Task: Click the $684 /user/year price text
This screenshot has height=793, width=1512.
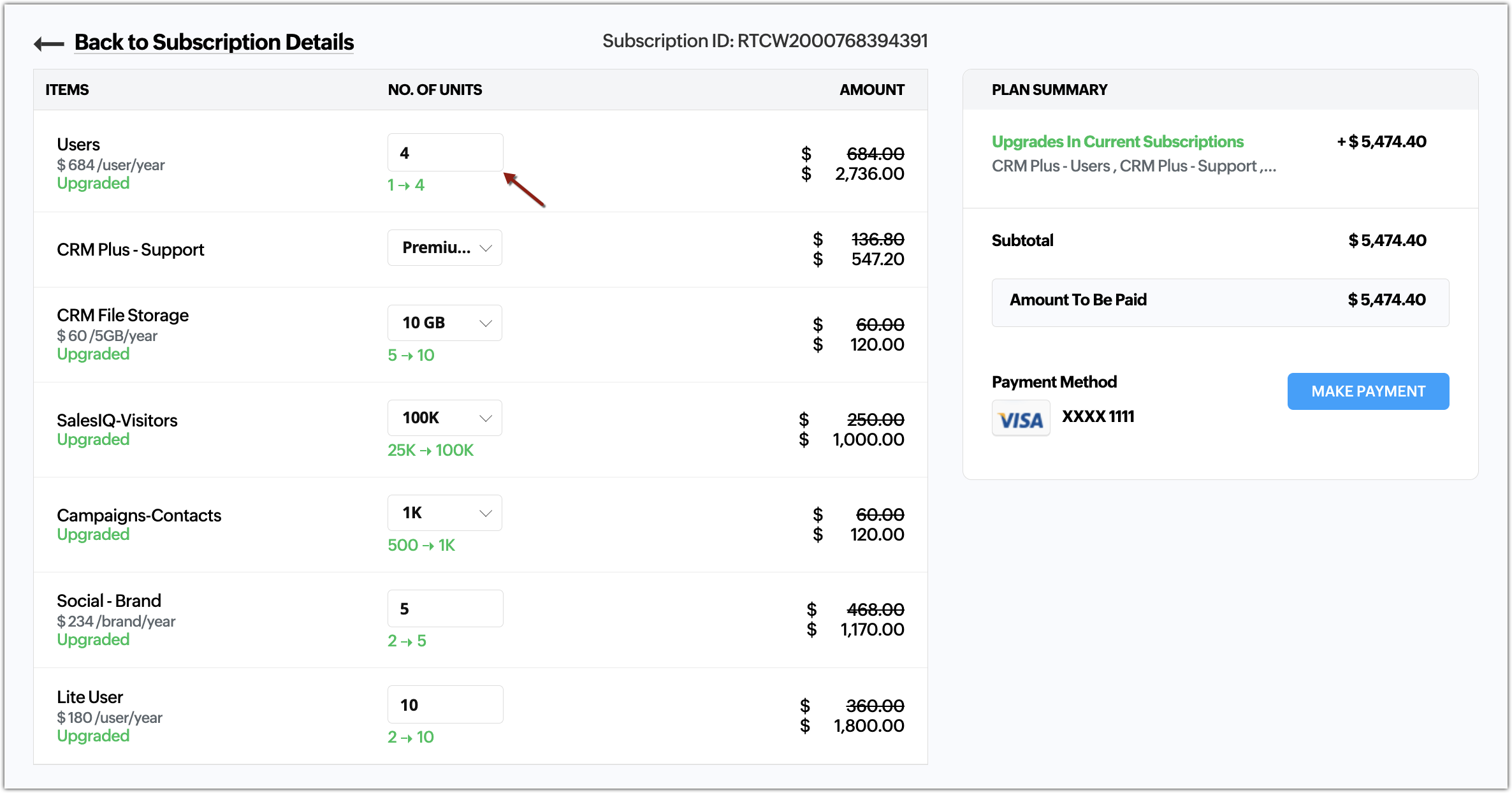Action: point(111,165)
